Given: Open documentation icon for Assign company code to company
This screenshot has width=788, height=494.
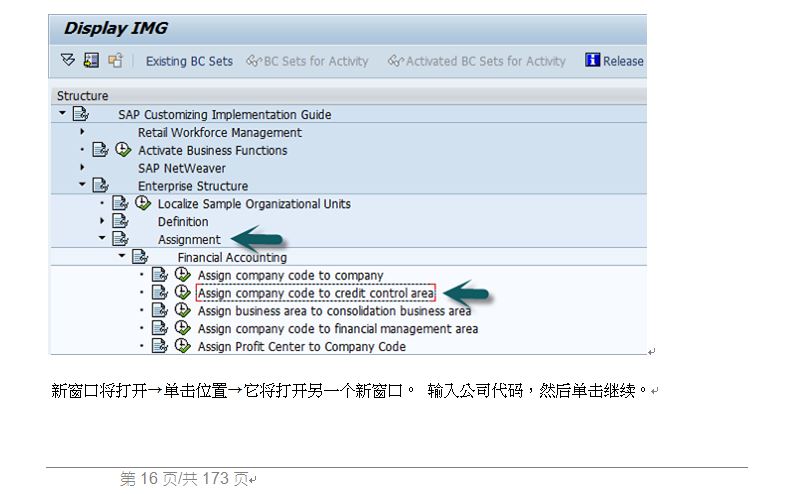Looking at the screenshot, I should [x=159, y=274].
